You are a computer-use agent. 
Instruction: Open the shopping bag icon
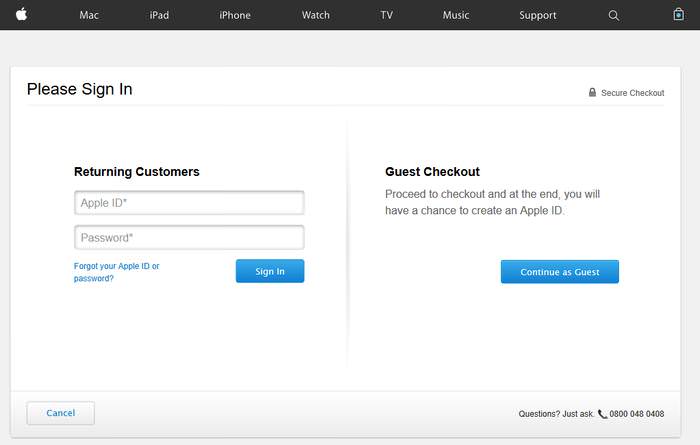pos(678,14)
